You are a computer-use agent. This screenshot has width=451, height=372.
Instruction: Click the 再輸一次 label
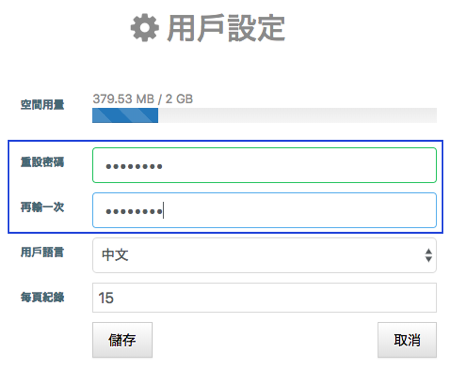[x=42, y=207]
